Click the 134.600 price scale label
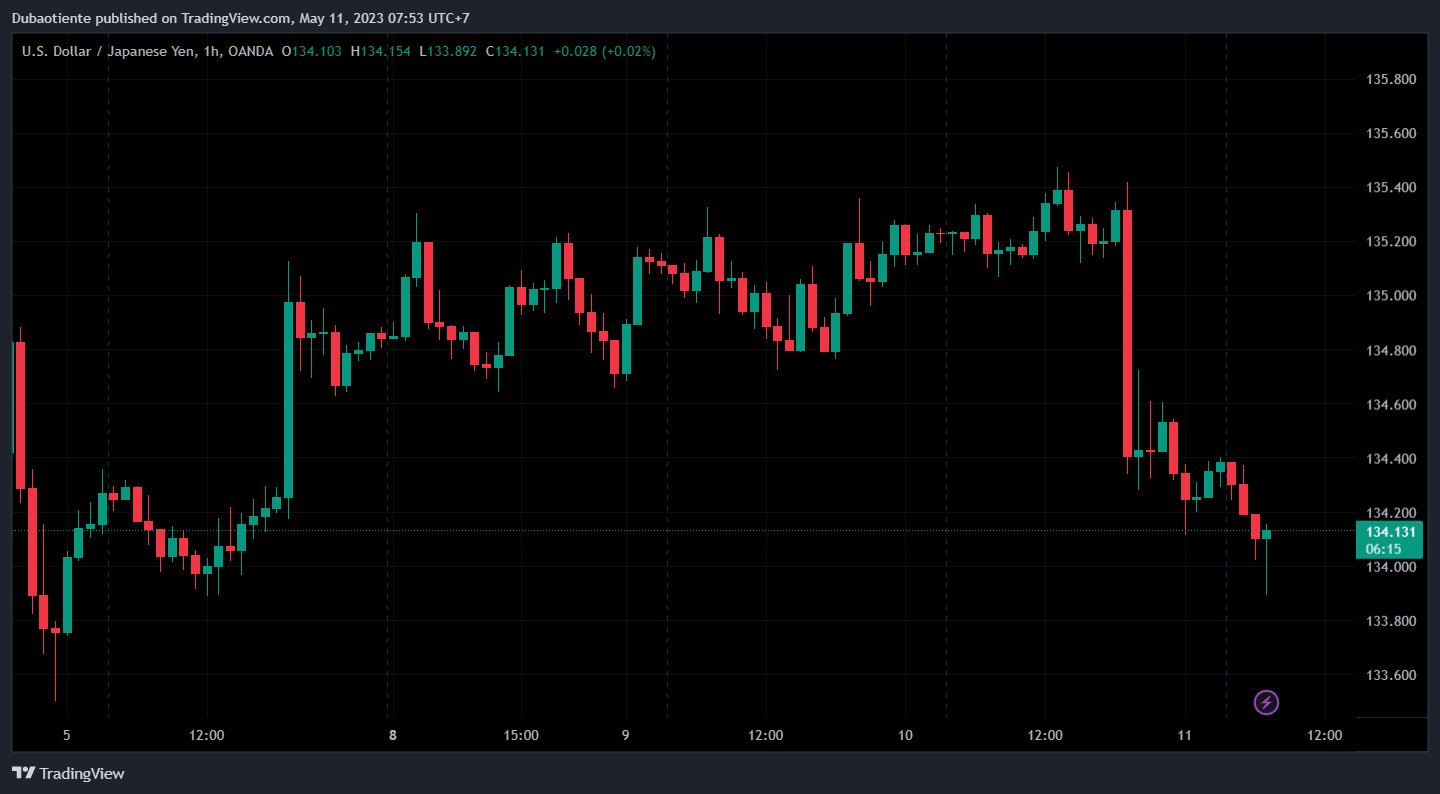Image resolution: width=1440 pixels, height=794 pixels. point(1391,404)
